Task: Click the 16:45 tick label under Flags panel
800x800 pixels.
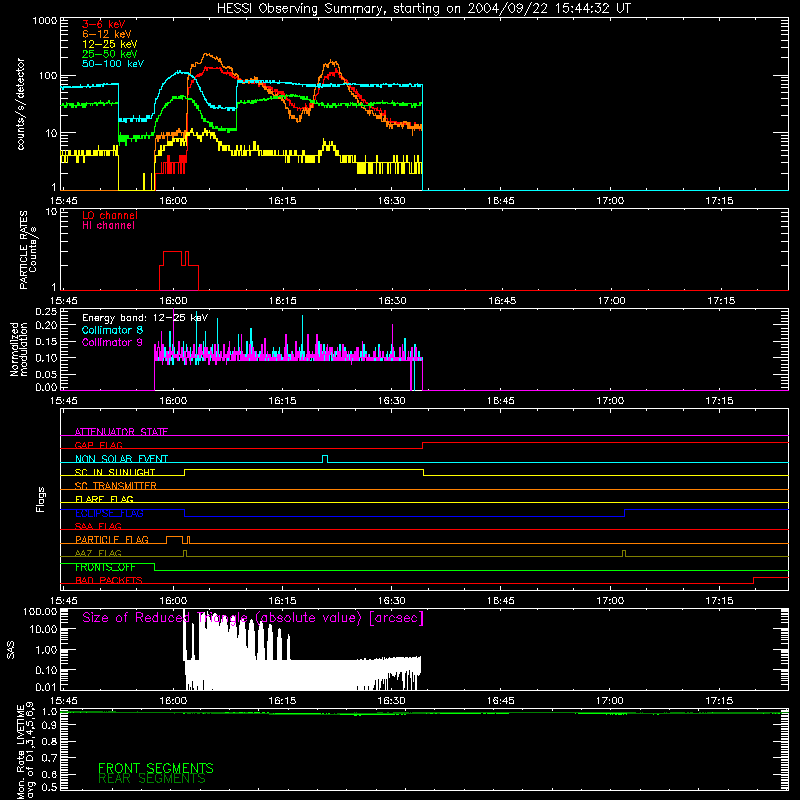Action: 501,601
